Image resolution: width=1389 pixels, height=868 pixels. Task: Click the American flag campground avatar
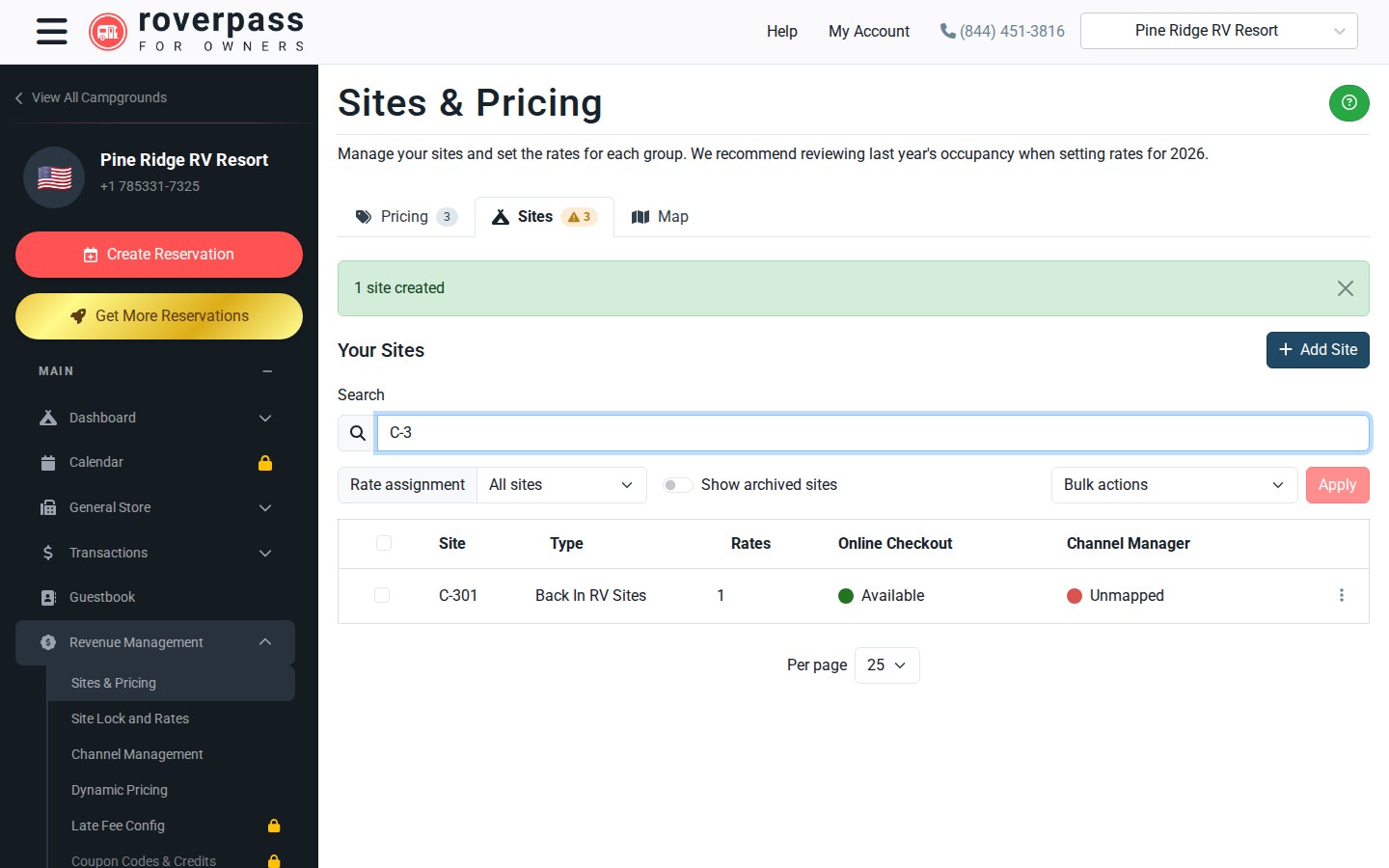[54, 177]
